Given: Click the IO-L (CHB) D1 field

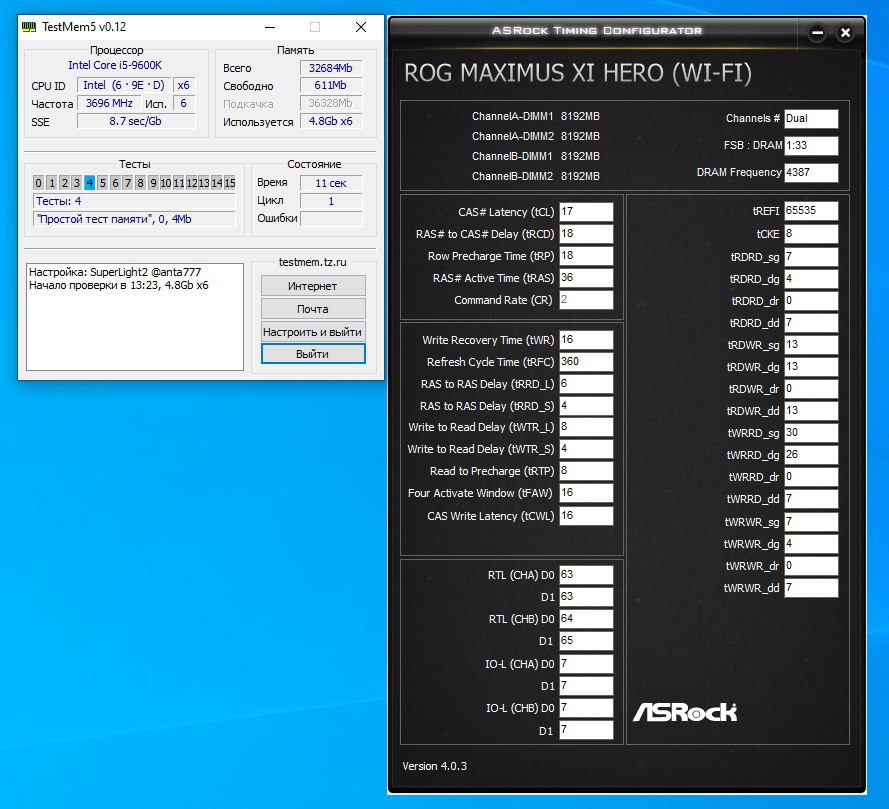Looking at the screenshot, I should tap(586, 730).
